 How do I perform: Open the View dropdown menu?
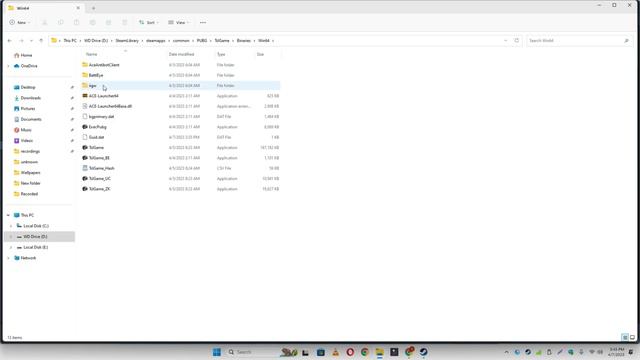point(179,22)
